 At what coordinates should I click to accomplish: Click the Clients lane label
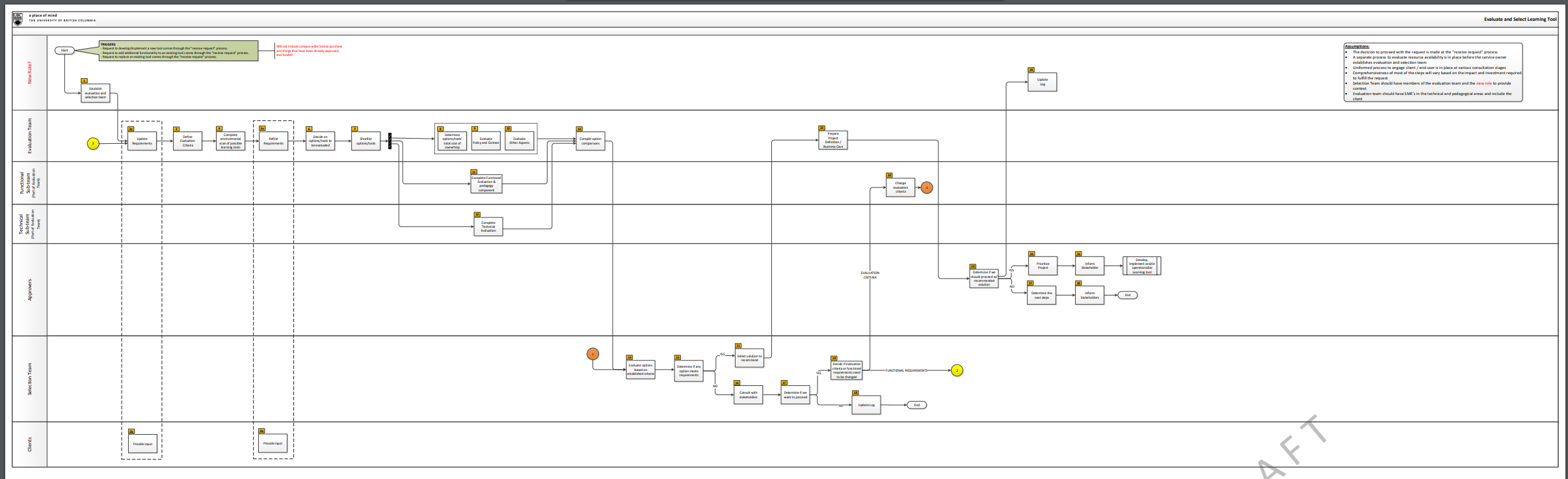[29, 445]
